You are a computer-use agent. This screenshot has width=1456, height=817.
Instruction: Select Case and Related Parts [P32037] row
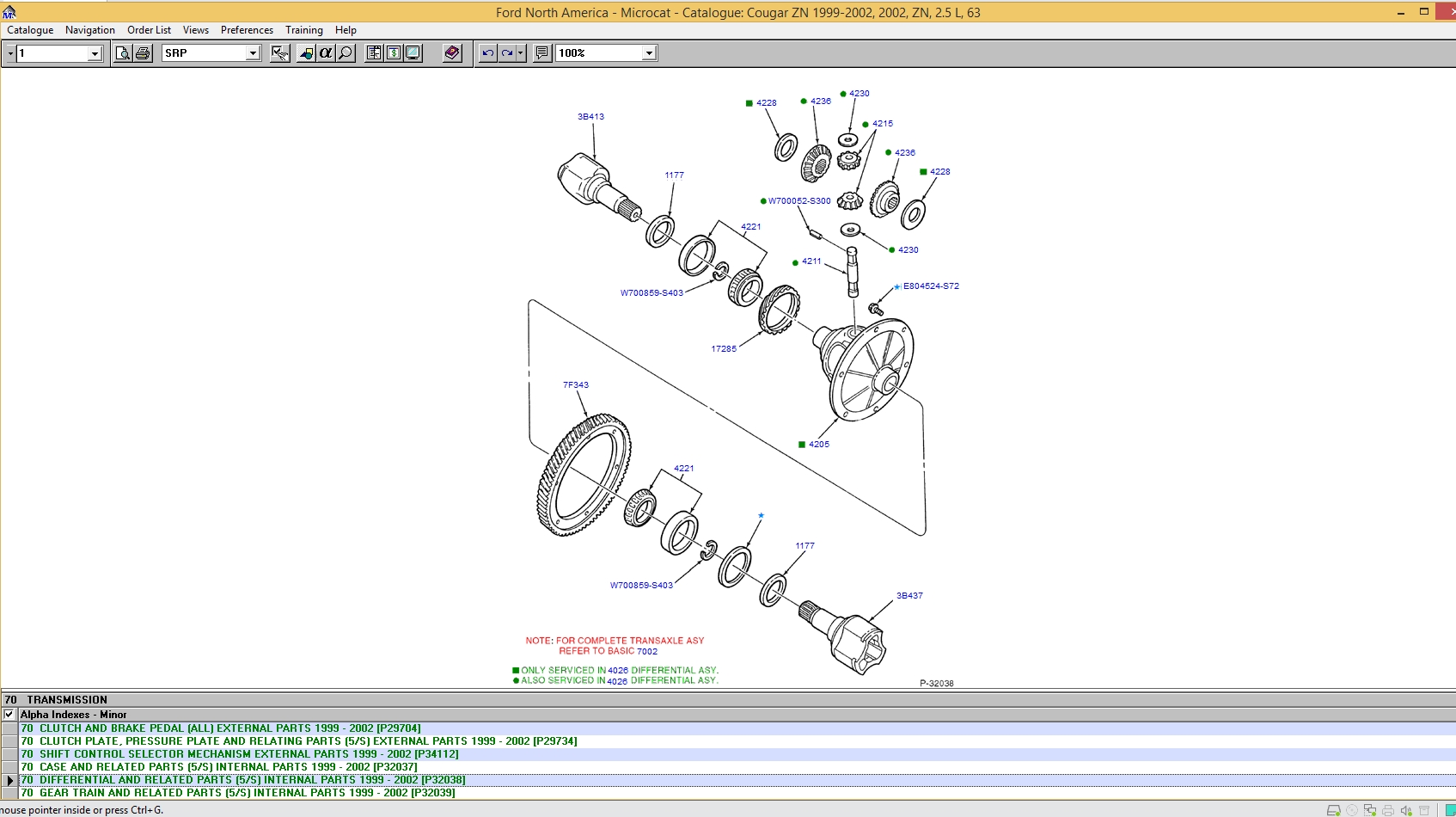click(737, 767)
